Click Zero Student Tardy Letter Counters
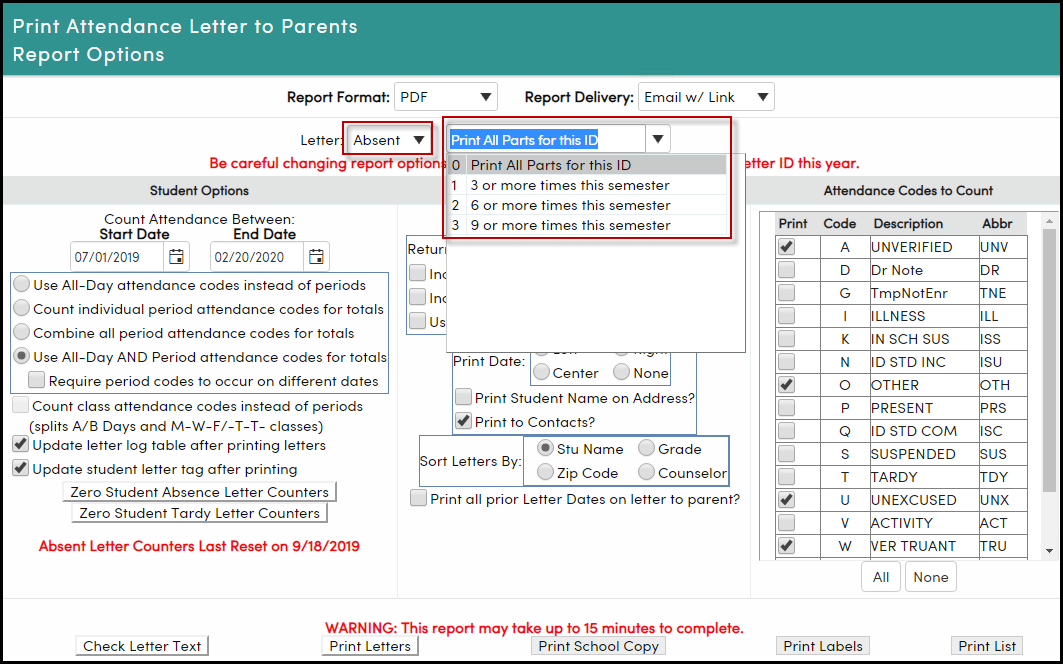Screen dimensions: 1063x664 199,513
